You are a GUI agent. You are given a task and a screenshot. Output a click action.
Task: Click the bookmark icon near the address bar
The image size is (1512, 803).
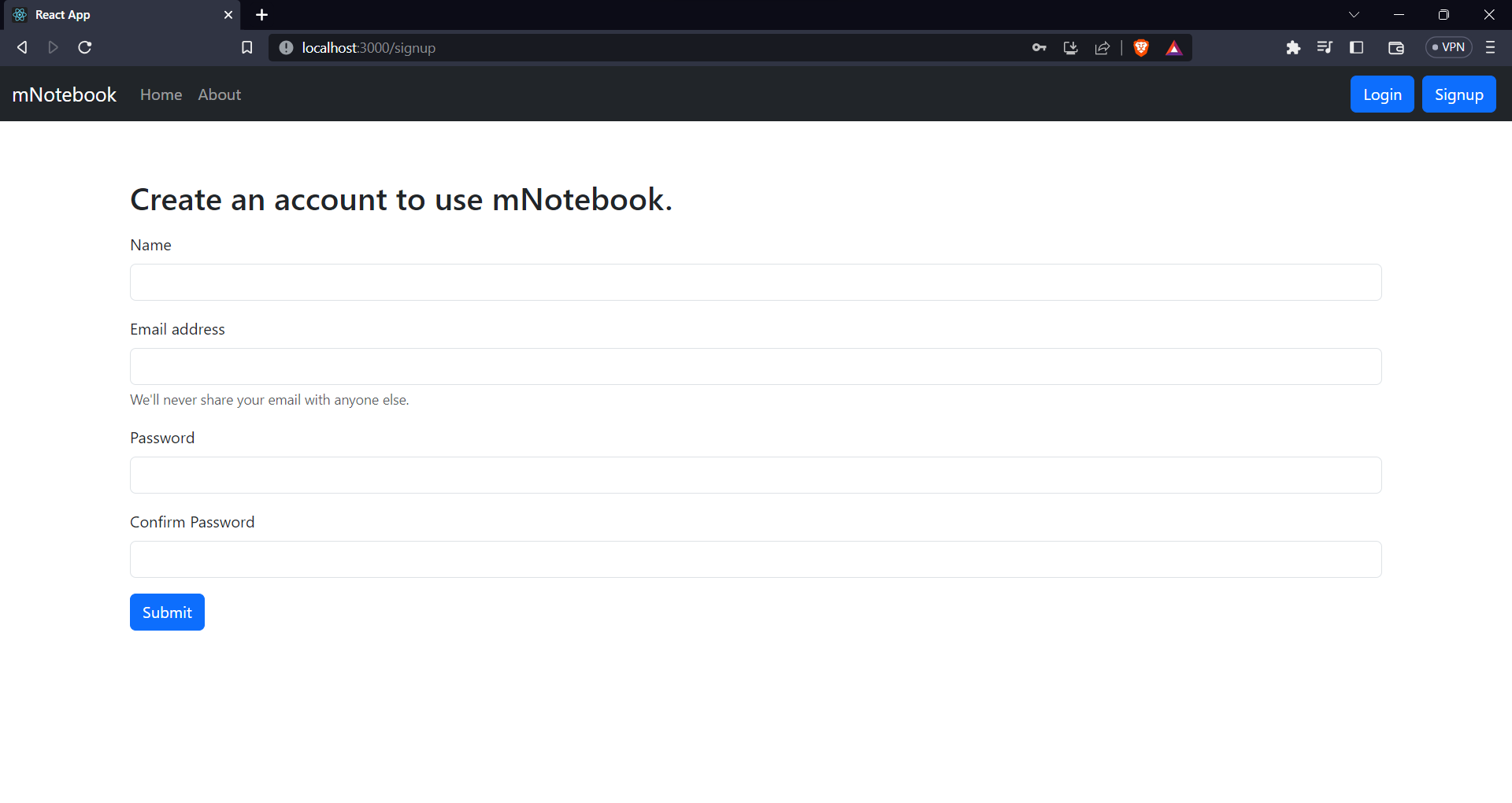tap(246, 47)
